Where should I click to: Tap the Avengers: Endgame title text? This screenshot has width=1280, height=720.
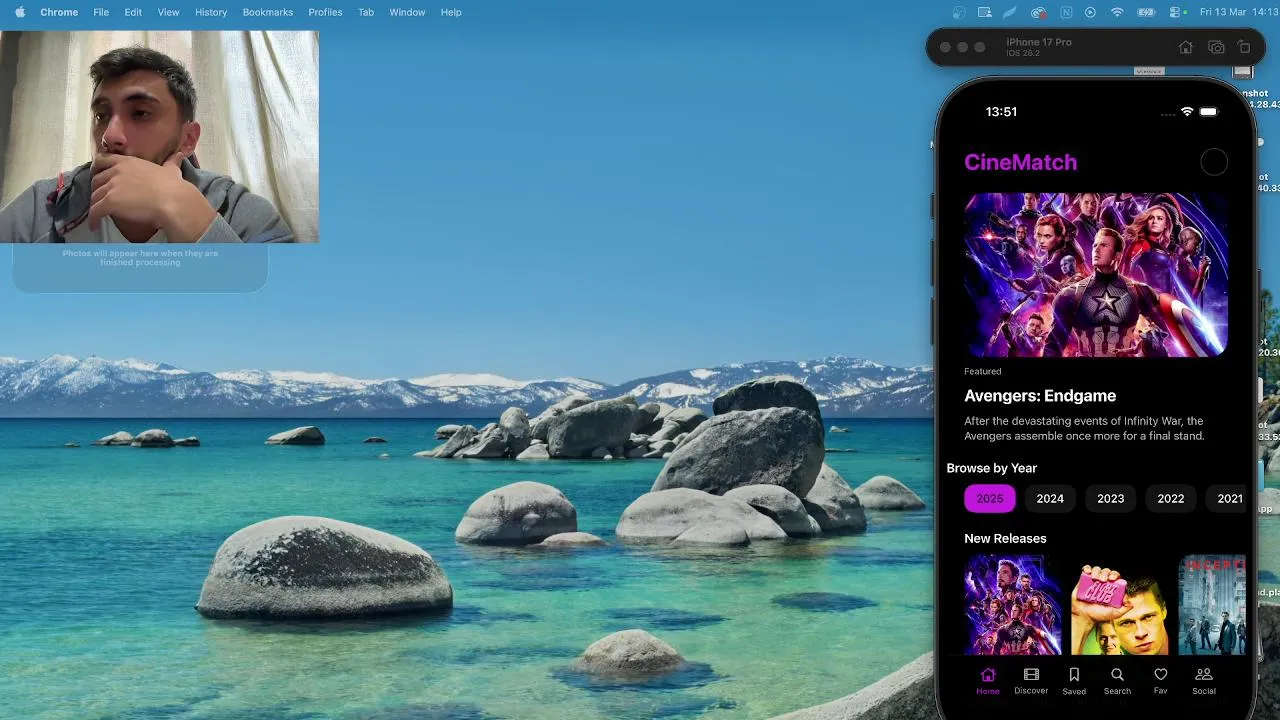click(1040, 396)
